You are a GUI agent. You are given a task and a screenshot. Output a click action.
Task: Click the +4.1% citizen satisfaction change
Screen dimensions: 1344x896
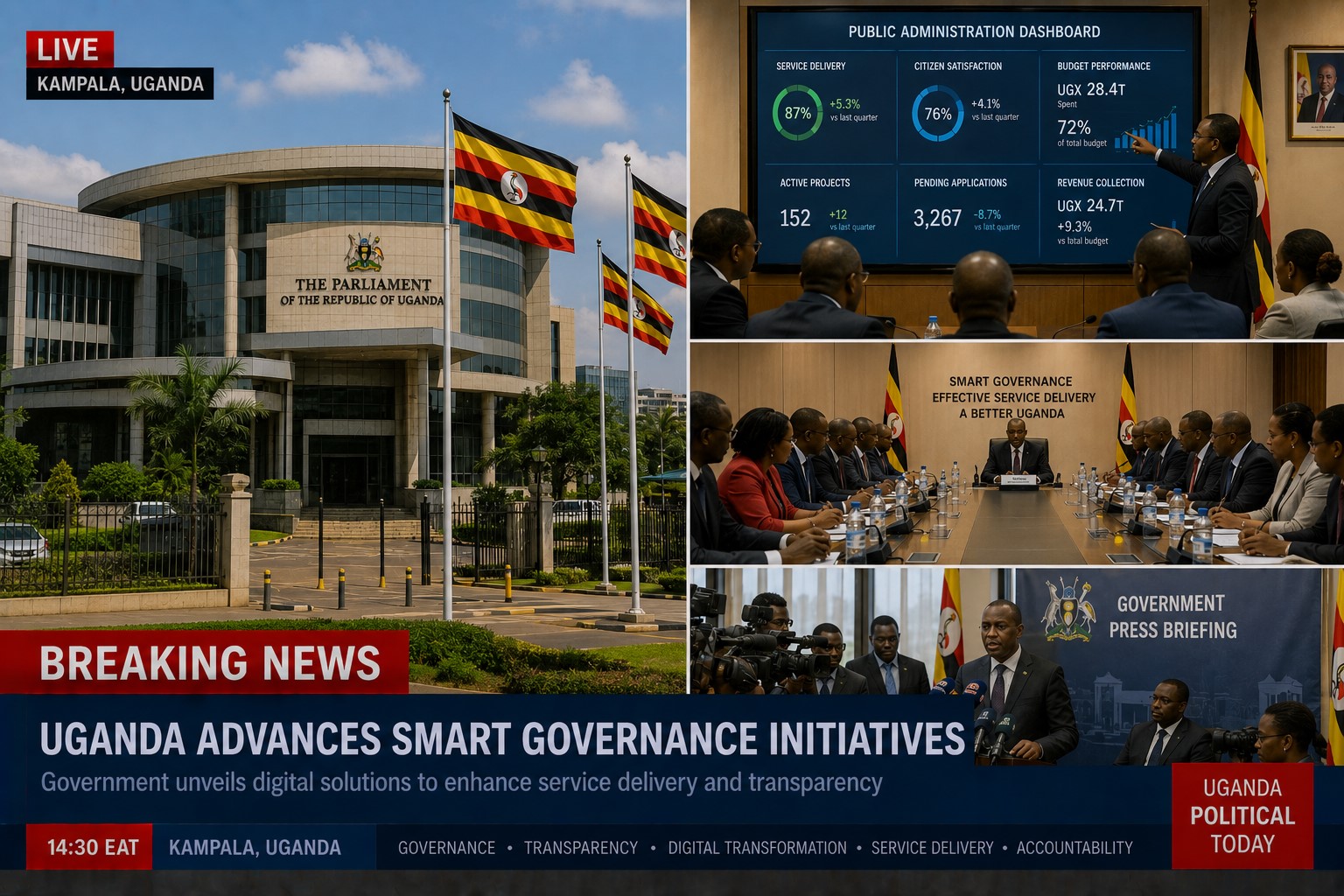[x=985, y=104]
